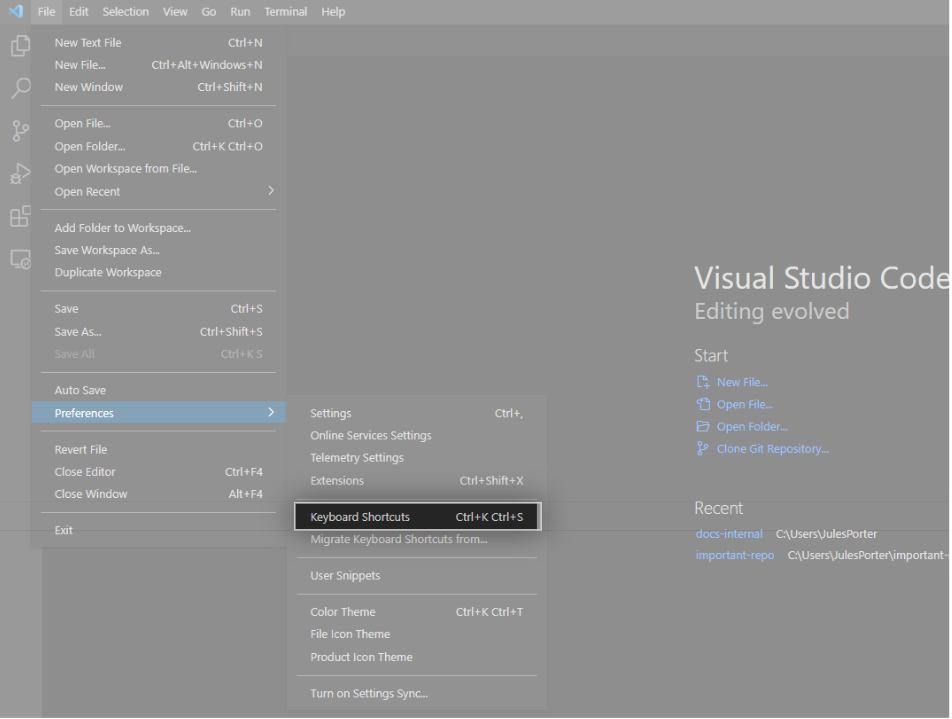952x719 pixels.
Task: Click the New File... link under Start
Action: pos(742,382)
